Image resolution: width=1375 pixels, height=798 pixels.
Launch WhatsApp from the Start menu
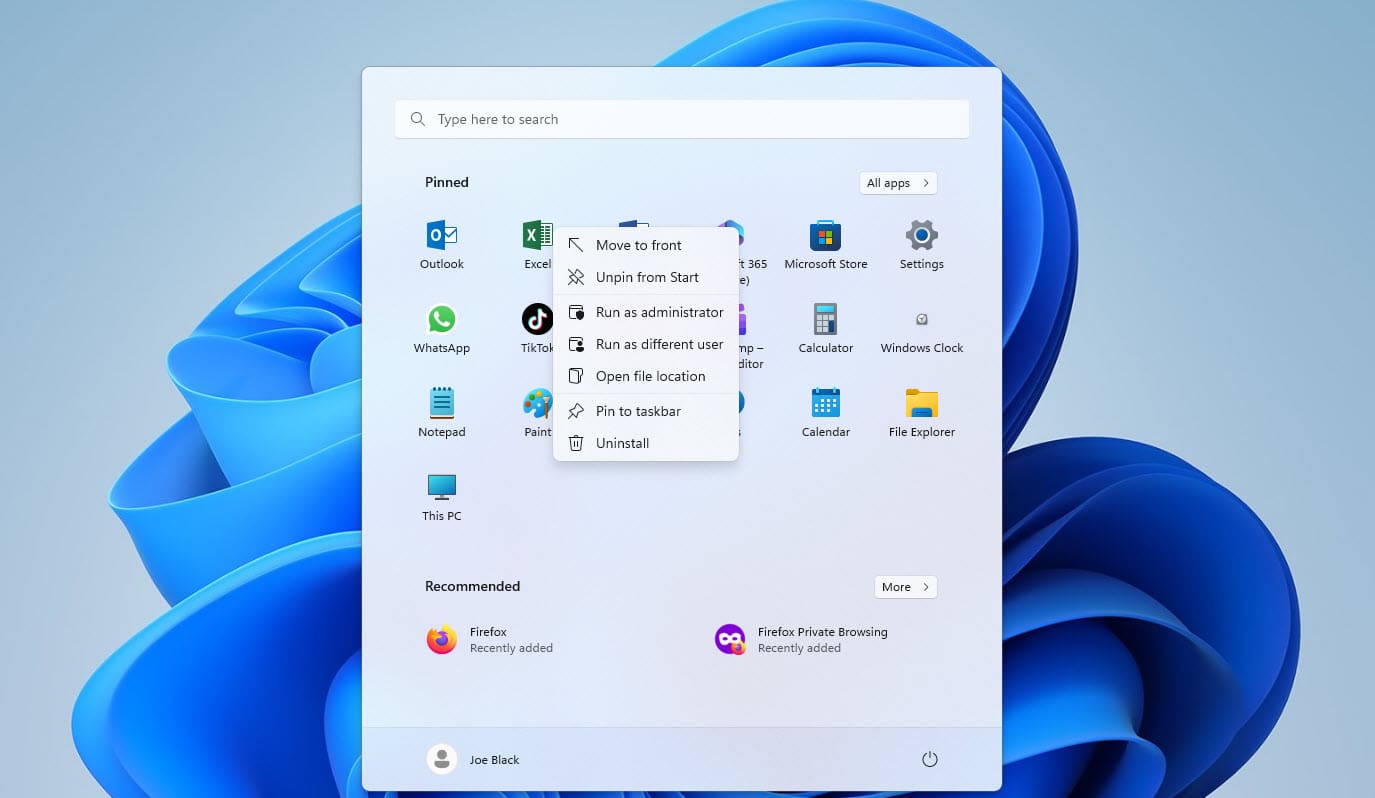click(442, 329)
